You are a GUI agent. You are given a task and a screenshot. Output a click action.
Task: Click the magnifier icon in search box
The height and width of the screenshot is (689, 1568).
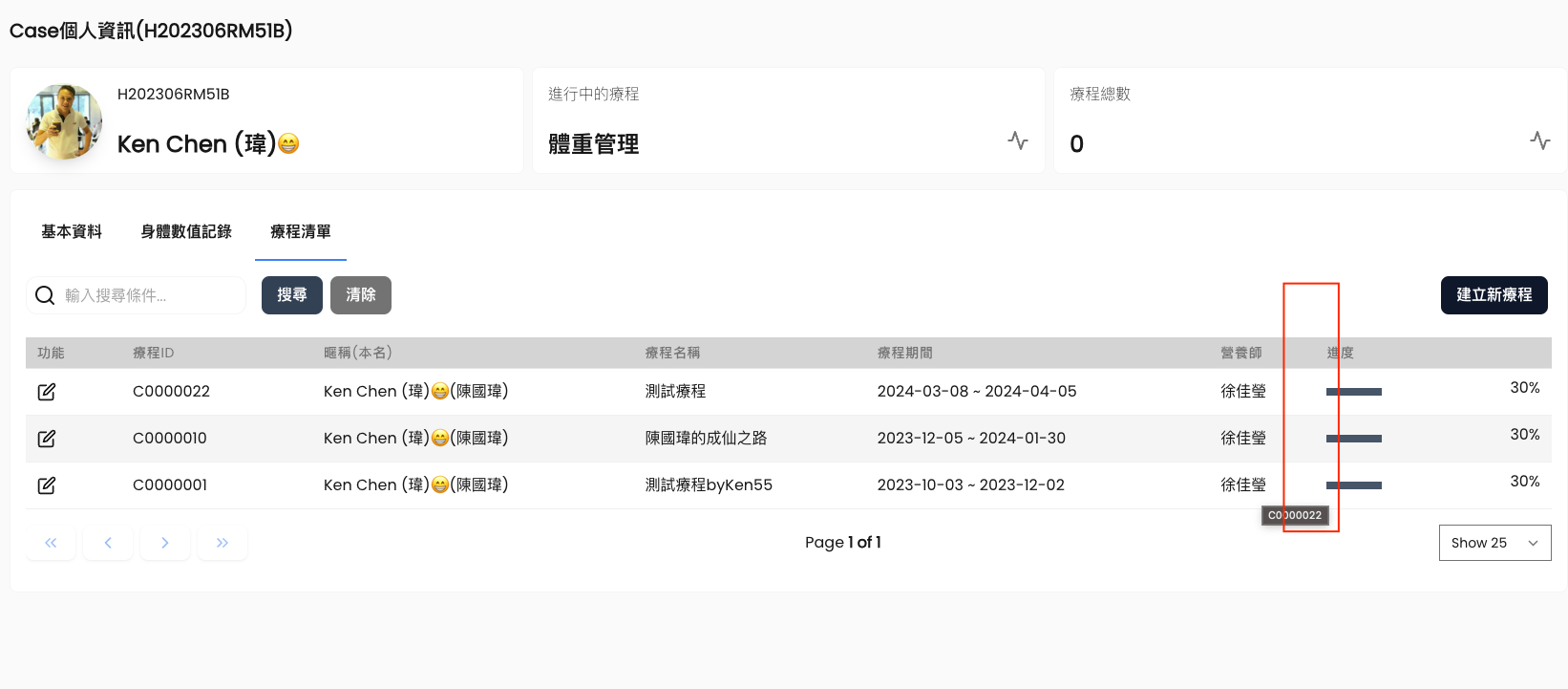pyautogui.click(x=45, y=295)
